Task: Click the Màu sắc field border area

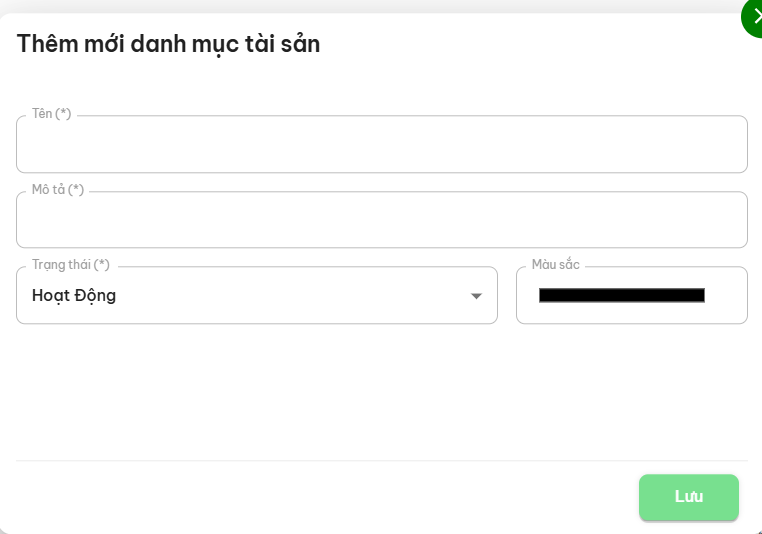Action: pos(729,312)
